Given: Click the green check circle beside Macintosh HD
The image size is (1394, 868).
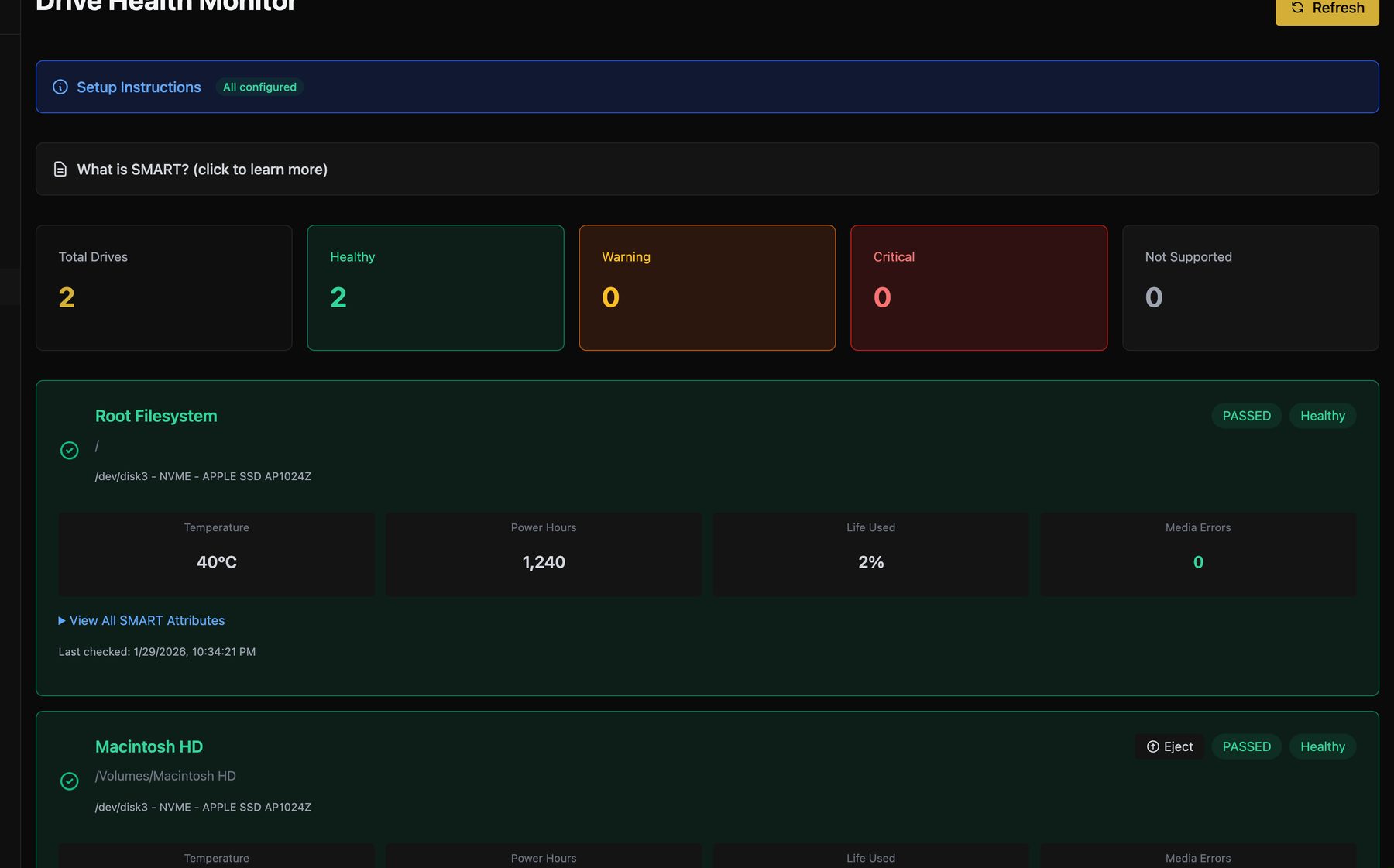Looking at the screenshot, I should [70, 781].
